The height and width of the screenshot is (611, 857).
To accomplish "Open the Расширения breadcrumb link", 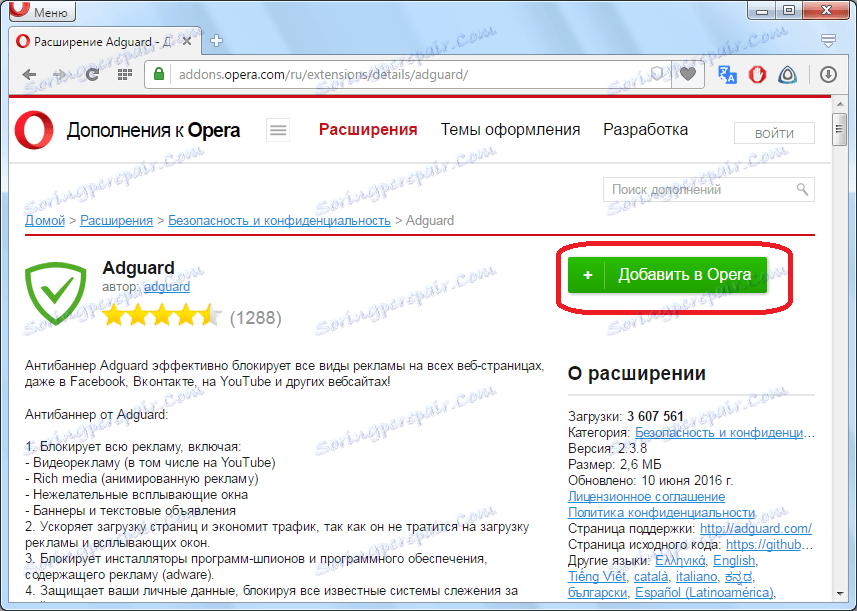I will click(116, 220).
